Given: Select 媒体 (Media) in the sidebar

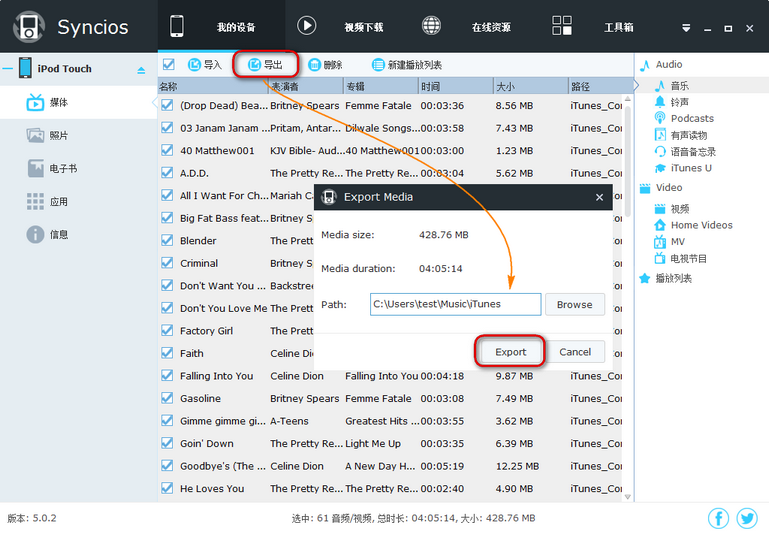Looking at the screenshot, I should click(78, 102).
